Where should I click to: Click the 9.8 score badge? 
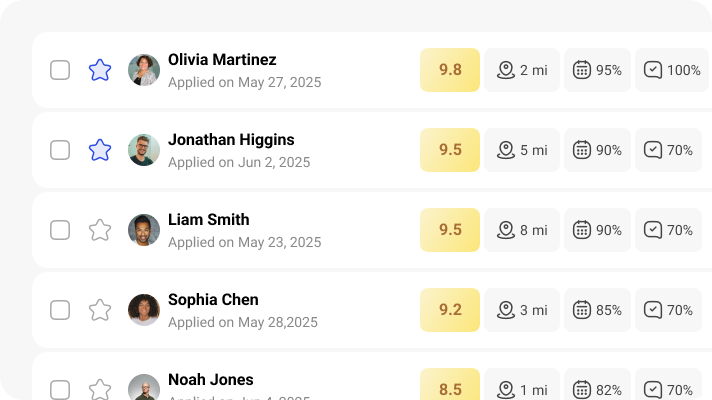(x=450, y=70)
